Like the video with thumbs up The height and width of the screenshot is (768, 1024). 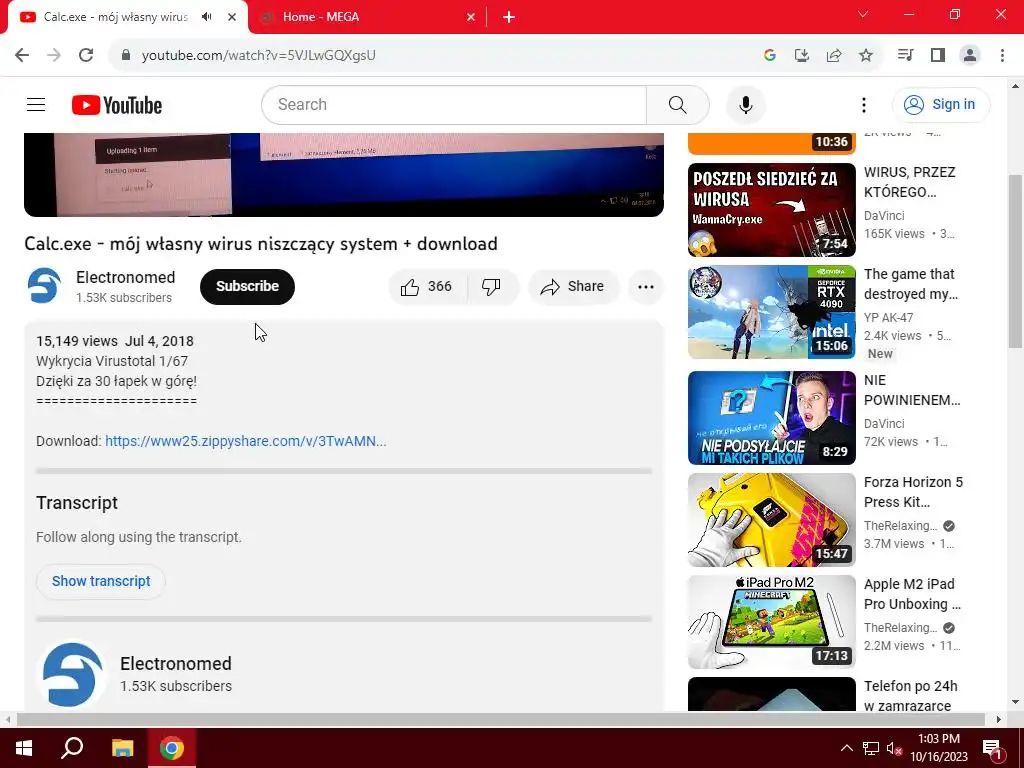(x=427, y=287)
